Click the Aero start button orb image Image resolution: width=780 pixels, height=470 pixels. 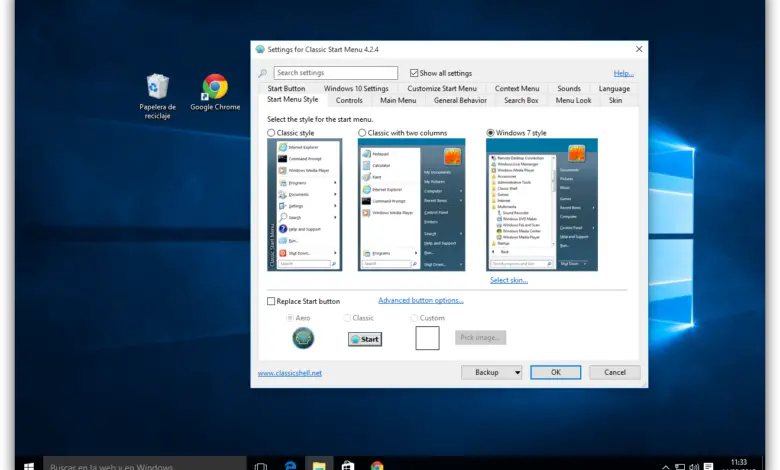click(x=303, y=338)
